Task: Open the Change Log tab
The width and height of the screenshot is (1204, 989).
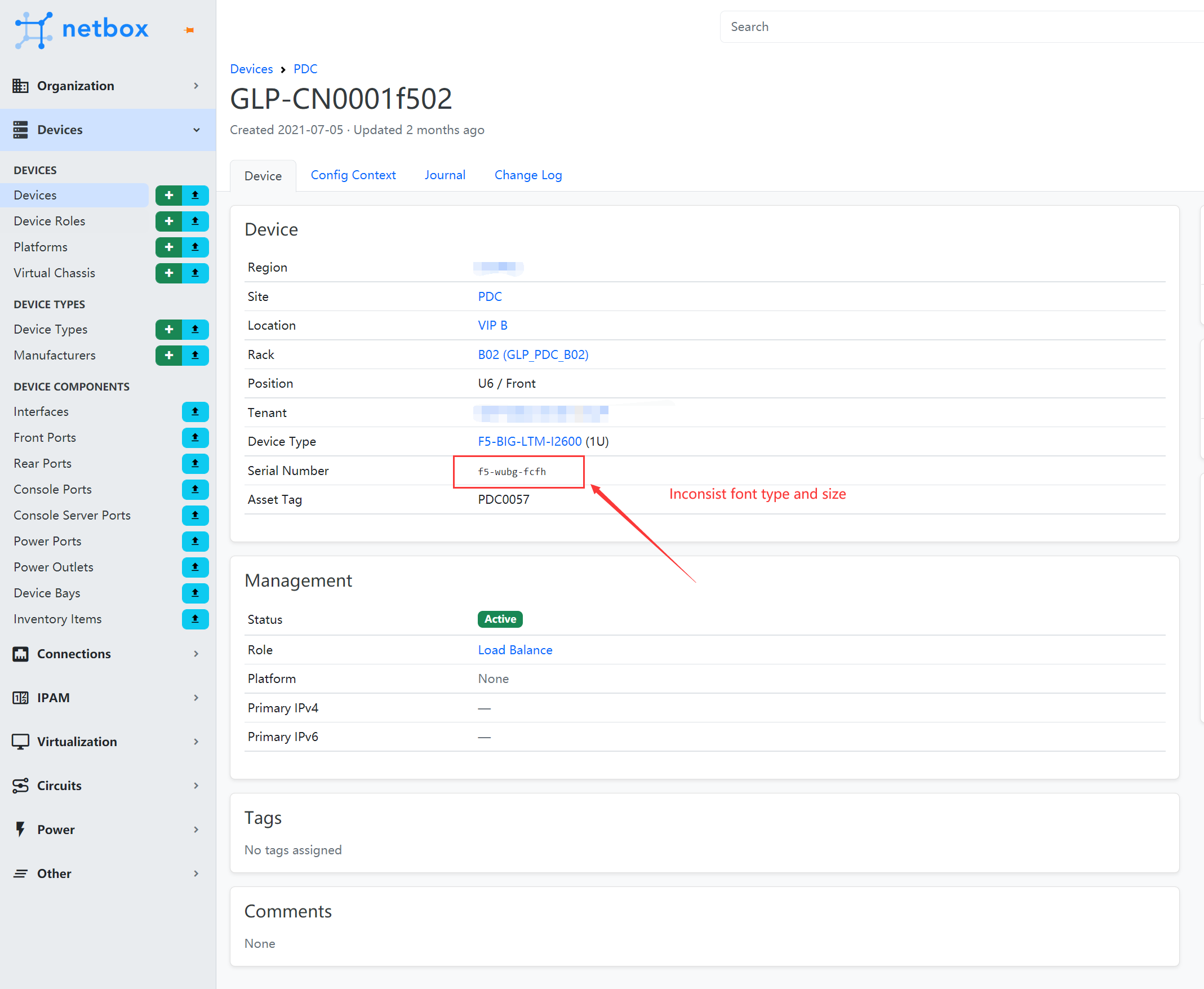Action: 527,175
